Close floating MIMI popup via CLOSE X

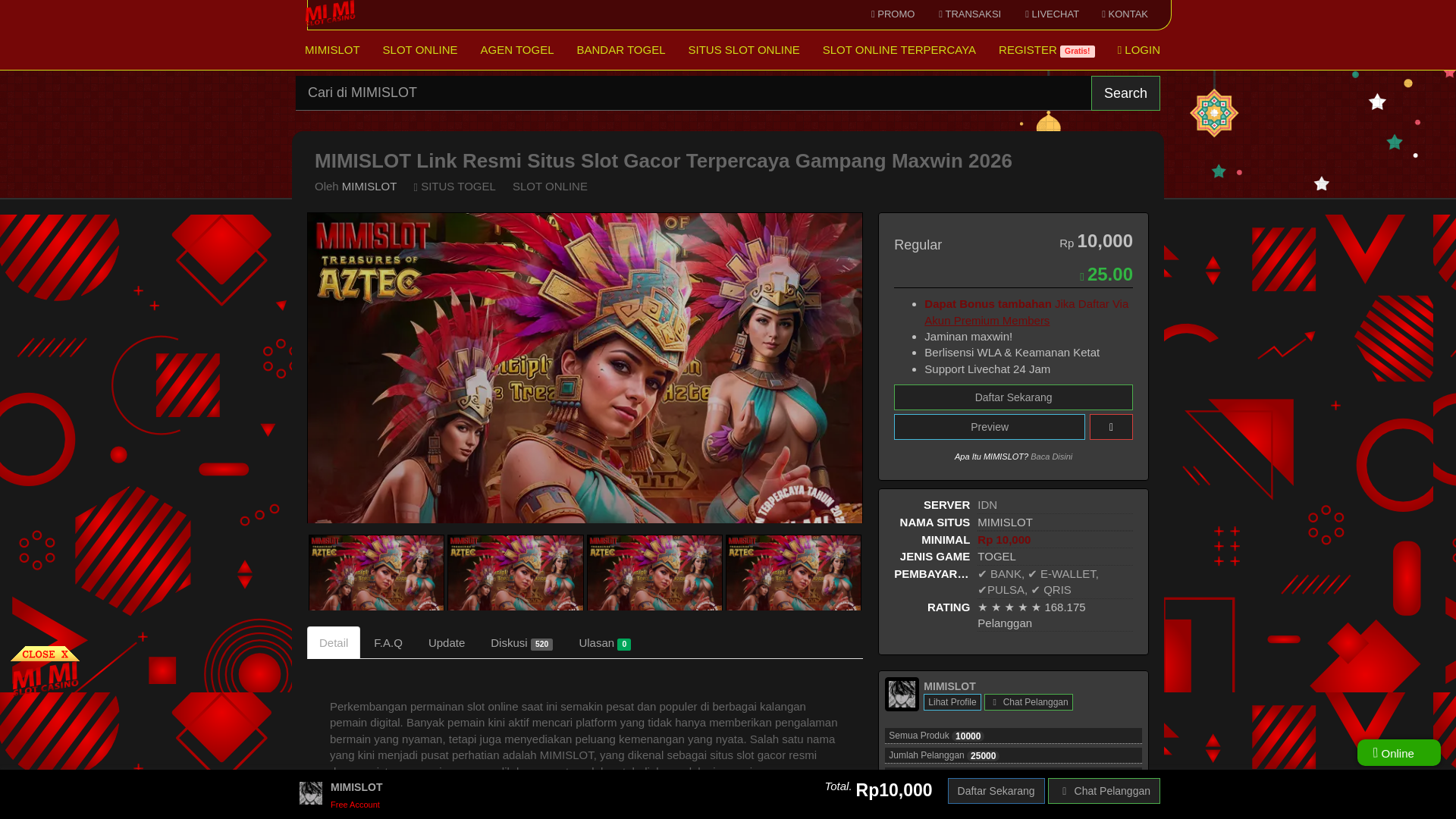pyautogui.click(x=45, y=654)
